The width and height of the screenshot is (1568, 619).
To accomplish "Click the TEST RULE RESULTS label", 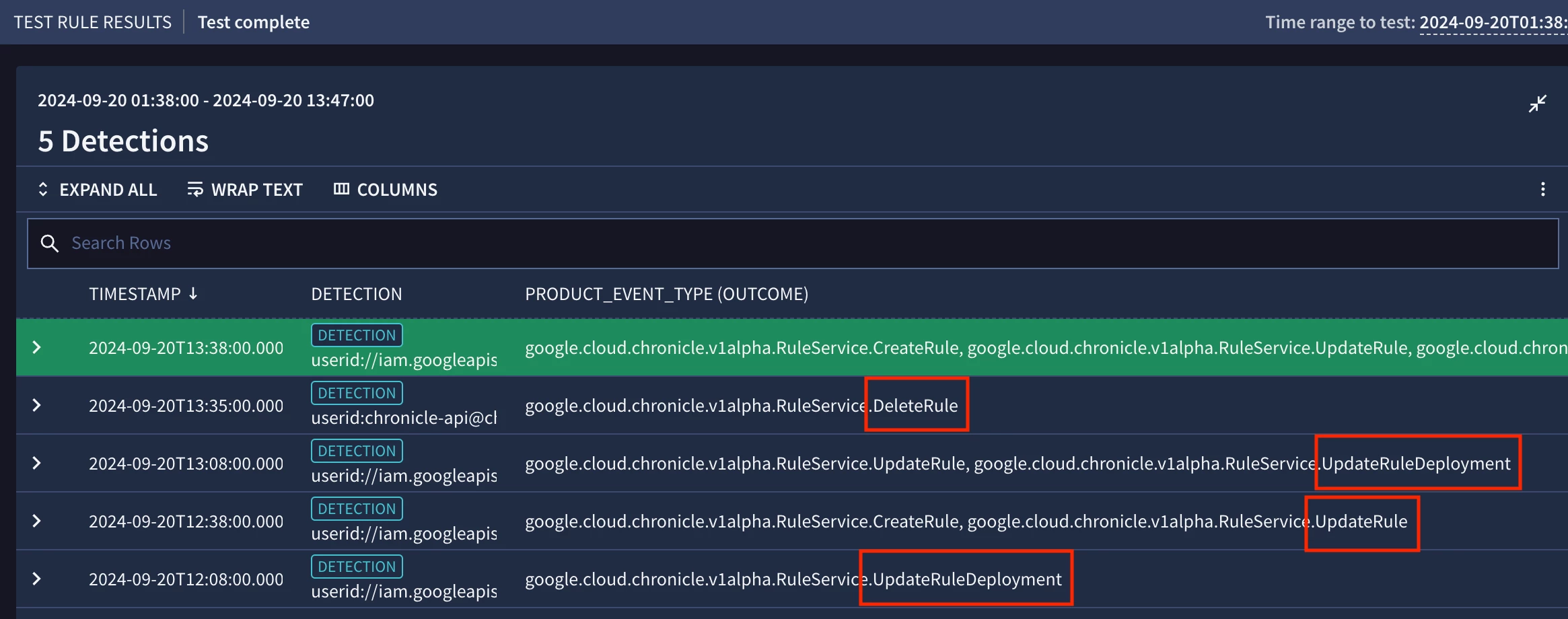I will (93, 22).
